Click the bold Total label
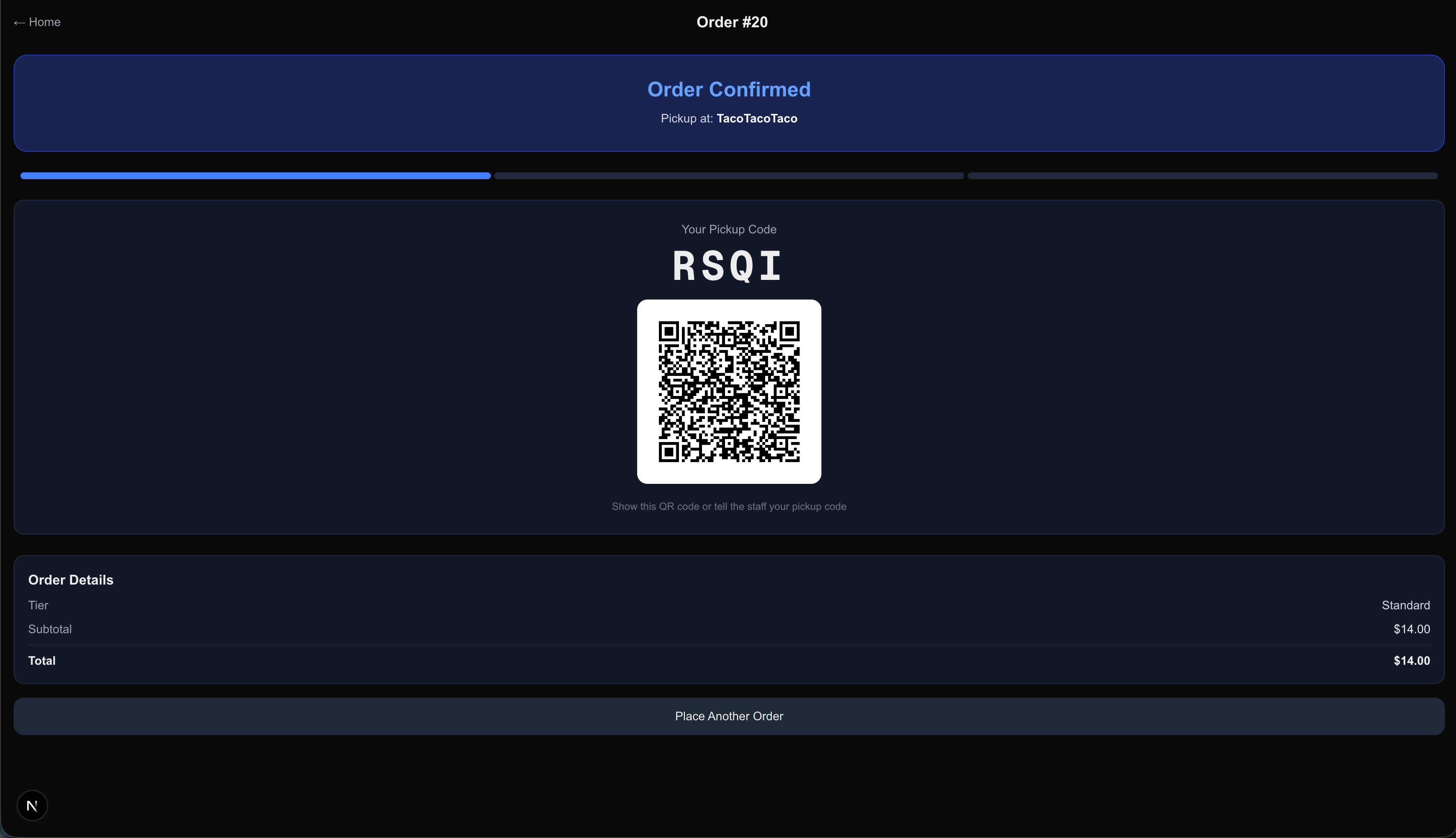Viewport: 1456px width, 838px height. pos(42,661)
